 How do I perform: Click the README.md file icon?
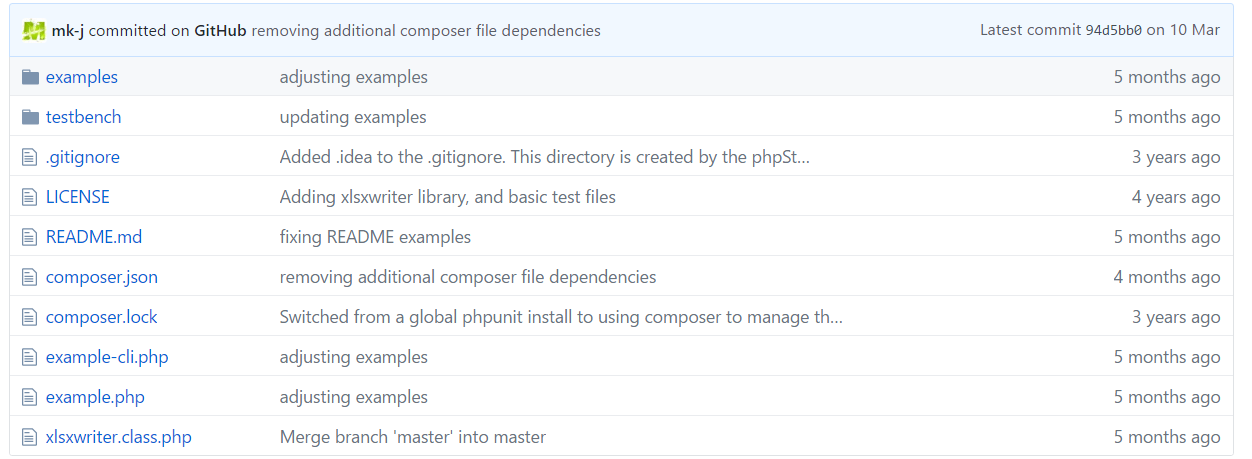tap(29, 237)
